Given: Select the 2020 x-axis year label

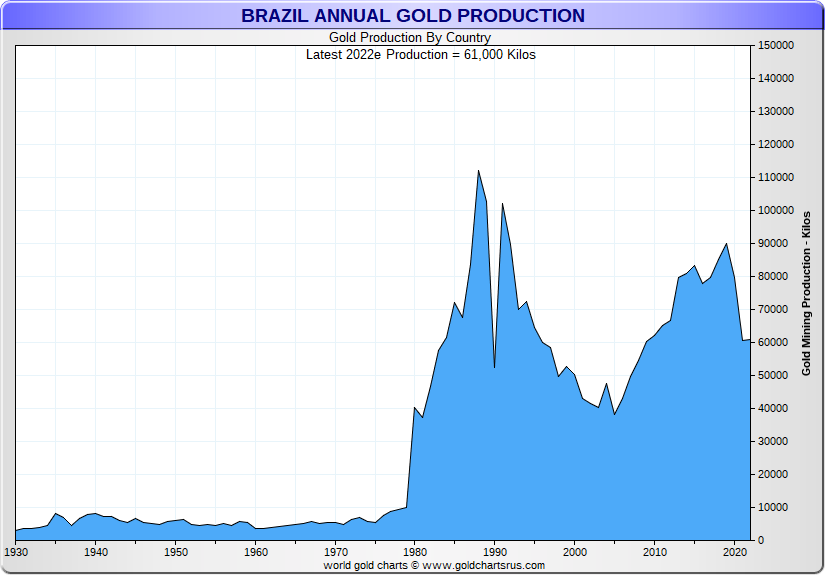Looking at the screenshot, I should pos(735,552).
